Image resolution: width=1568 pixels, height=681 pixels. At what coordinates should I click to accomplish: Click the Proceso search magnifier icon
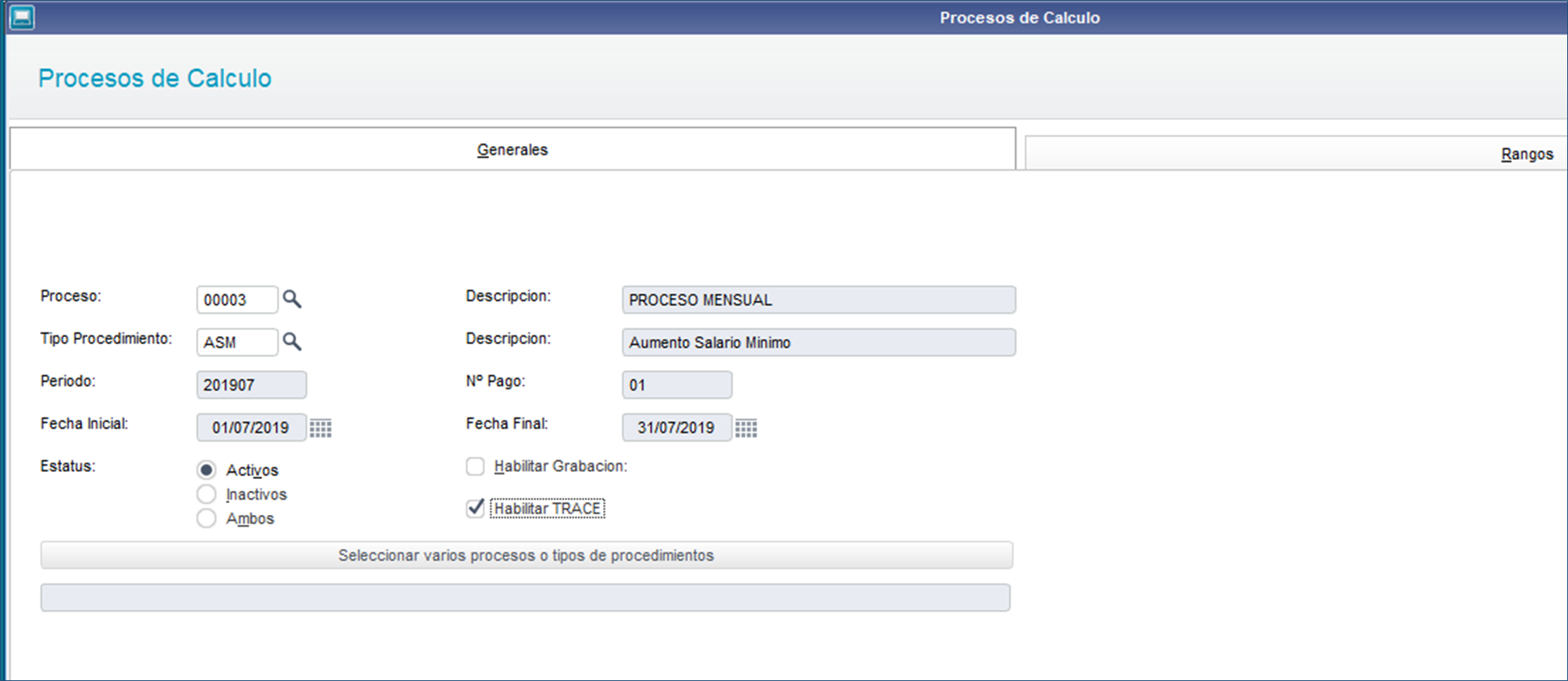pos(292,299)
